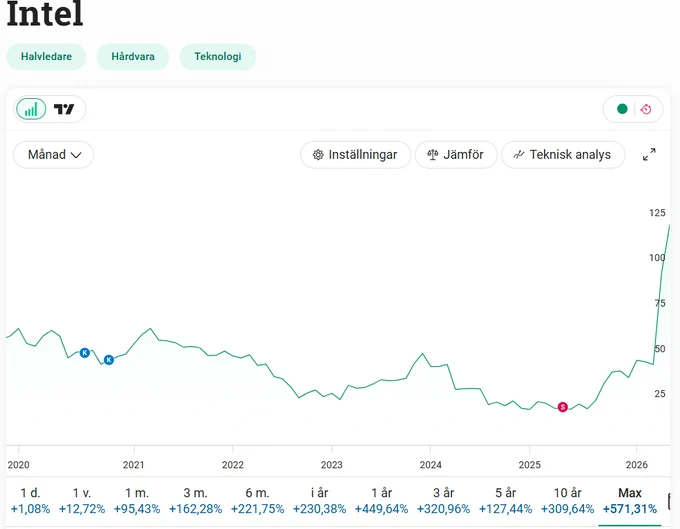Open the price history clock icon
Screen dimensions: 680x529
click(646, 109)
